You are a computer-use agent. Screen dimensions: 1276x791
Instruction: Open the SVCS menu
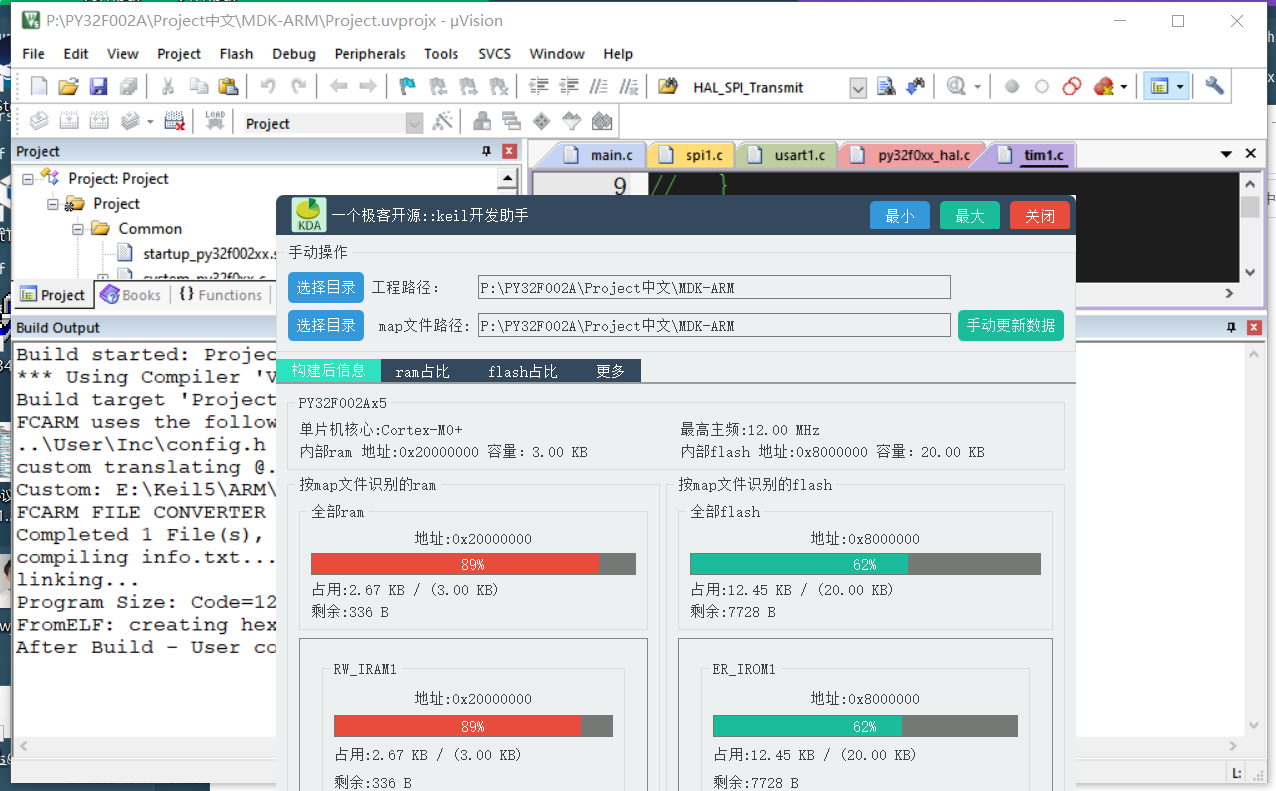[494, 54]
